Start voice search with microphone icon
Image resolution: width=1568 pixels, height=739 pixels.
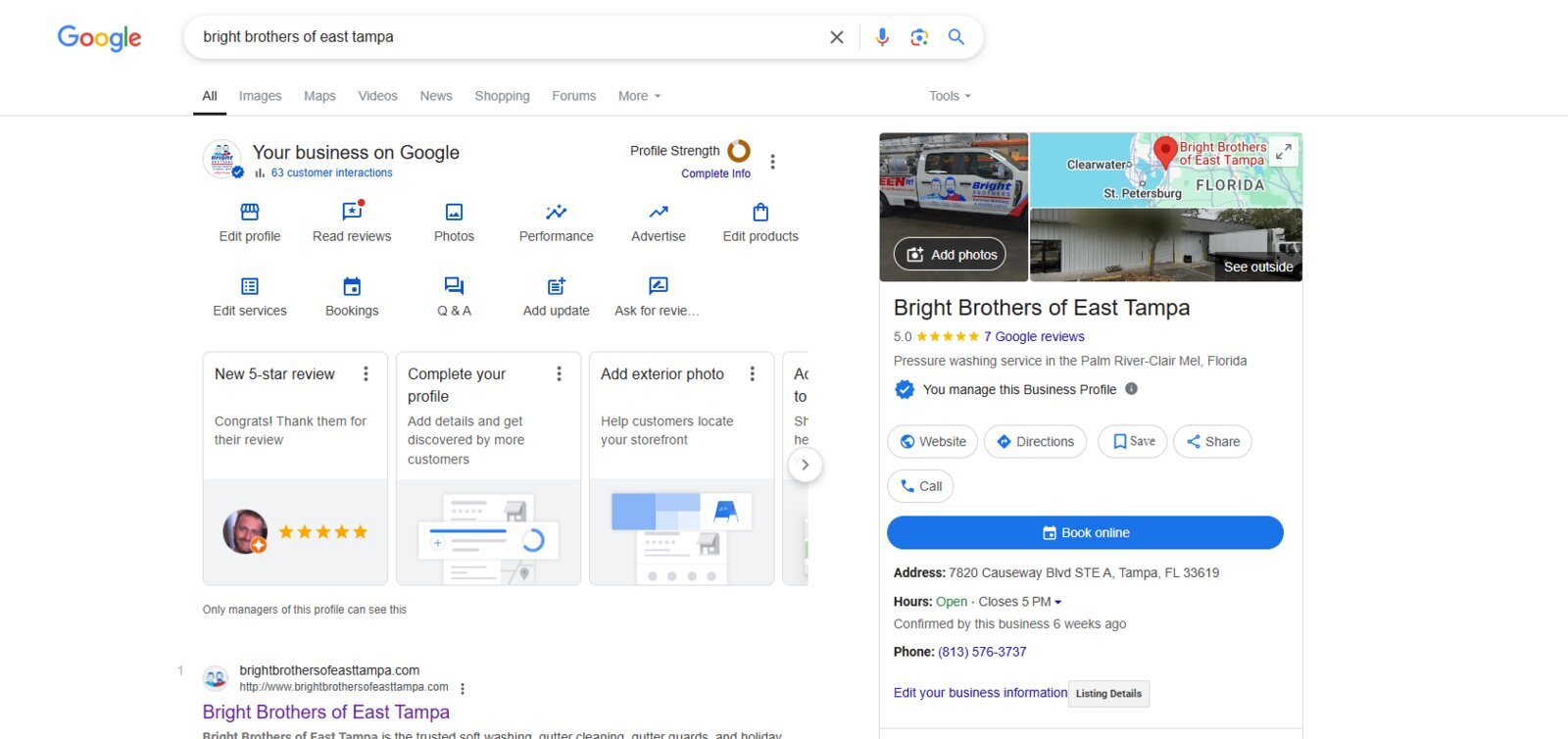tap(882, 37)
